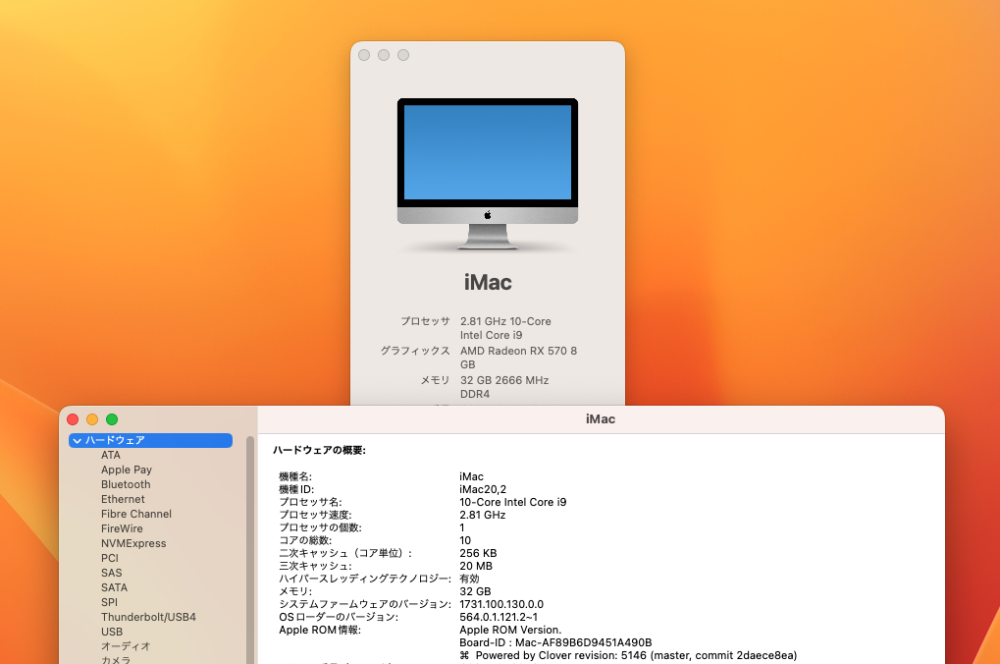Click the メモリ label in About window
This screenshot has width=1000, height=664.
pyautogui.click(x=435, y=380)
